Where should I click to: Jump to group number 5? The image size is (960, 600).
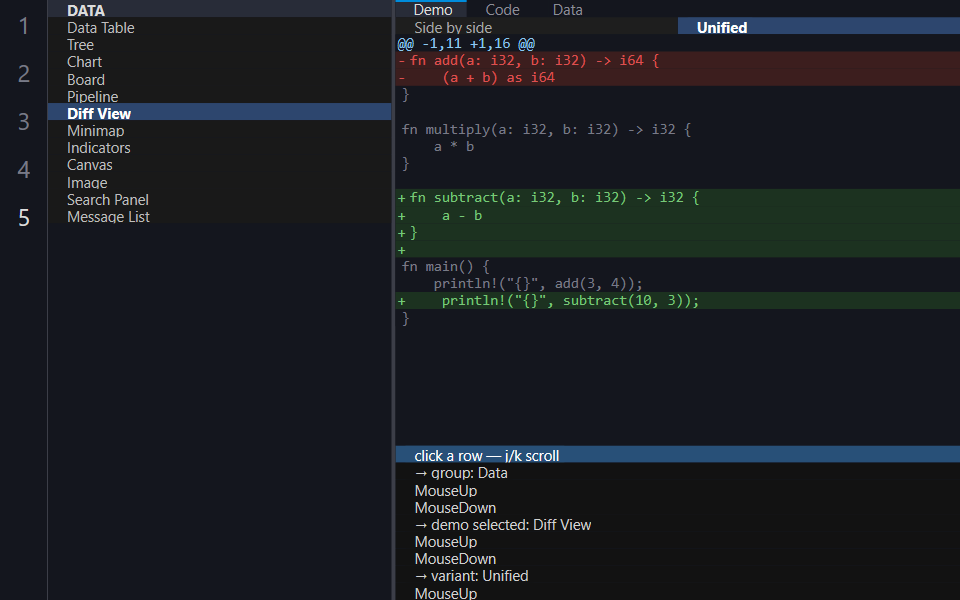tap(23, 217)
